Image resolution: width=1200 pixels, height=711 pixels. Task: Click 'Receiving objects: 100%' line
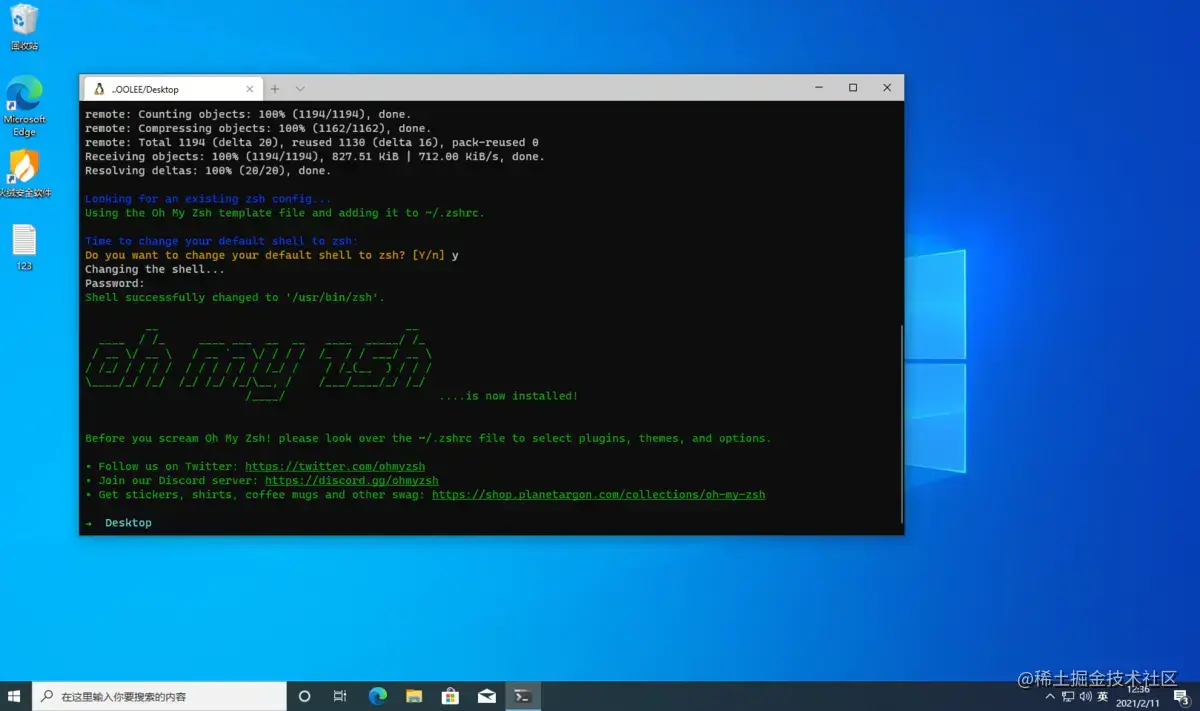(315, 156)
